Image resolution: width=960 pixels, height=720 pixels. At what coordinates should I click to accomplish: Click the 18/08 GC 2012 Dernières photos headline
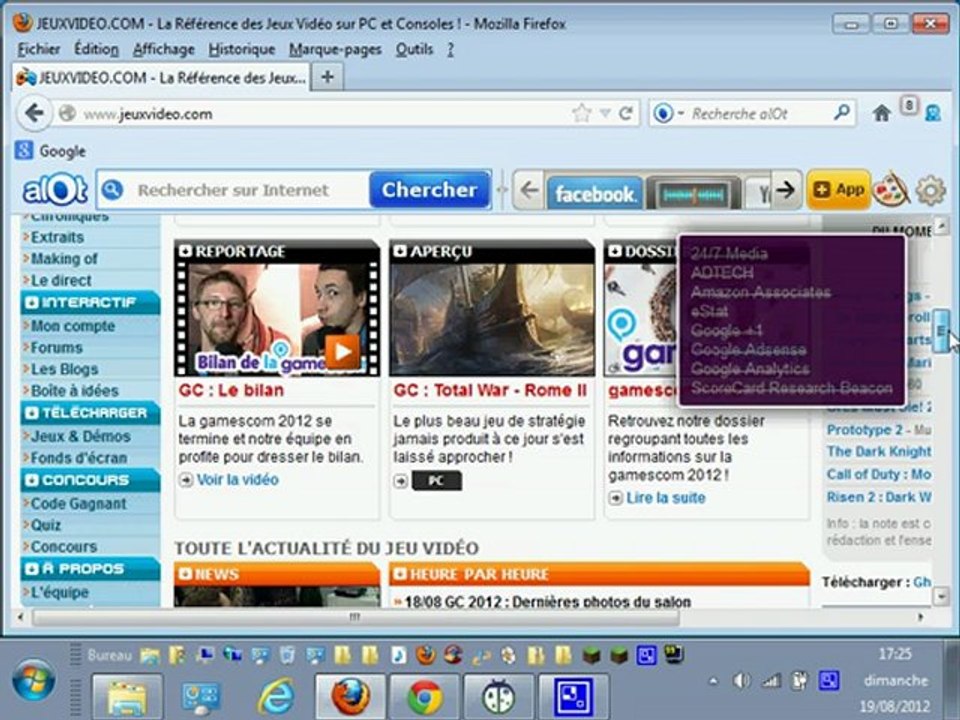tap(547, 602)
